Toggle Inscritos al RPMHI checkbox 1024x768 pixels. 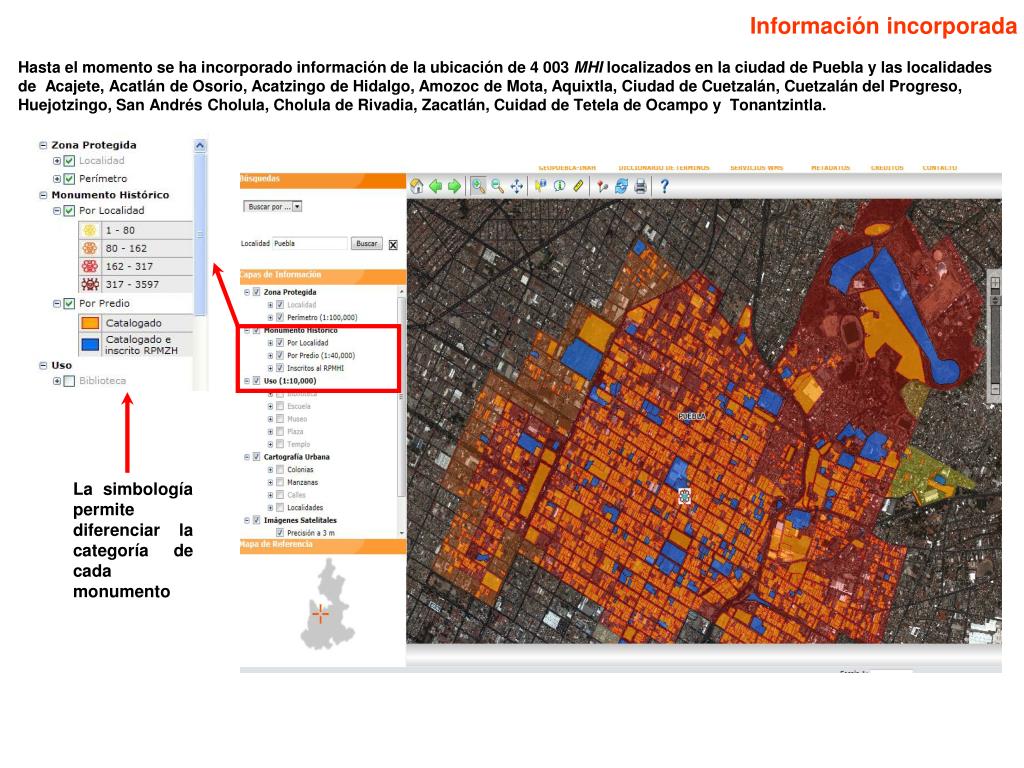pos(280,368)
